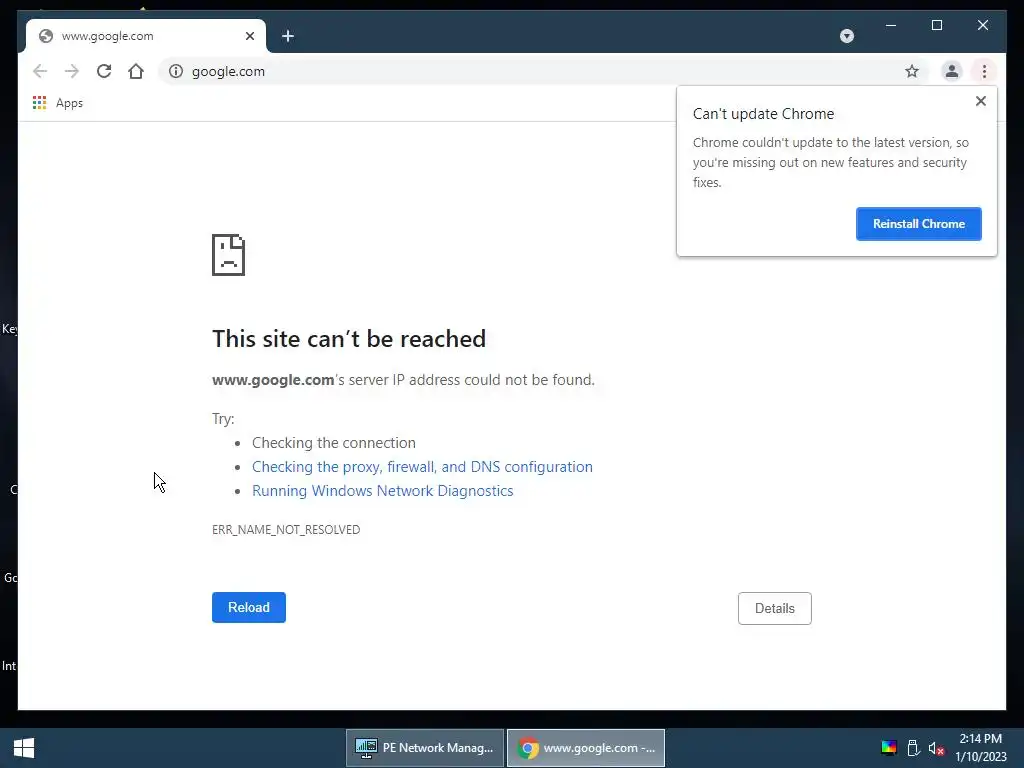
Task: Click the muted volume tray icon
Action: pos(936,748)
